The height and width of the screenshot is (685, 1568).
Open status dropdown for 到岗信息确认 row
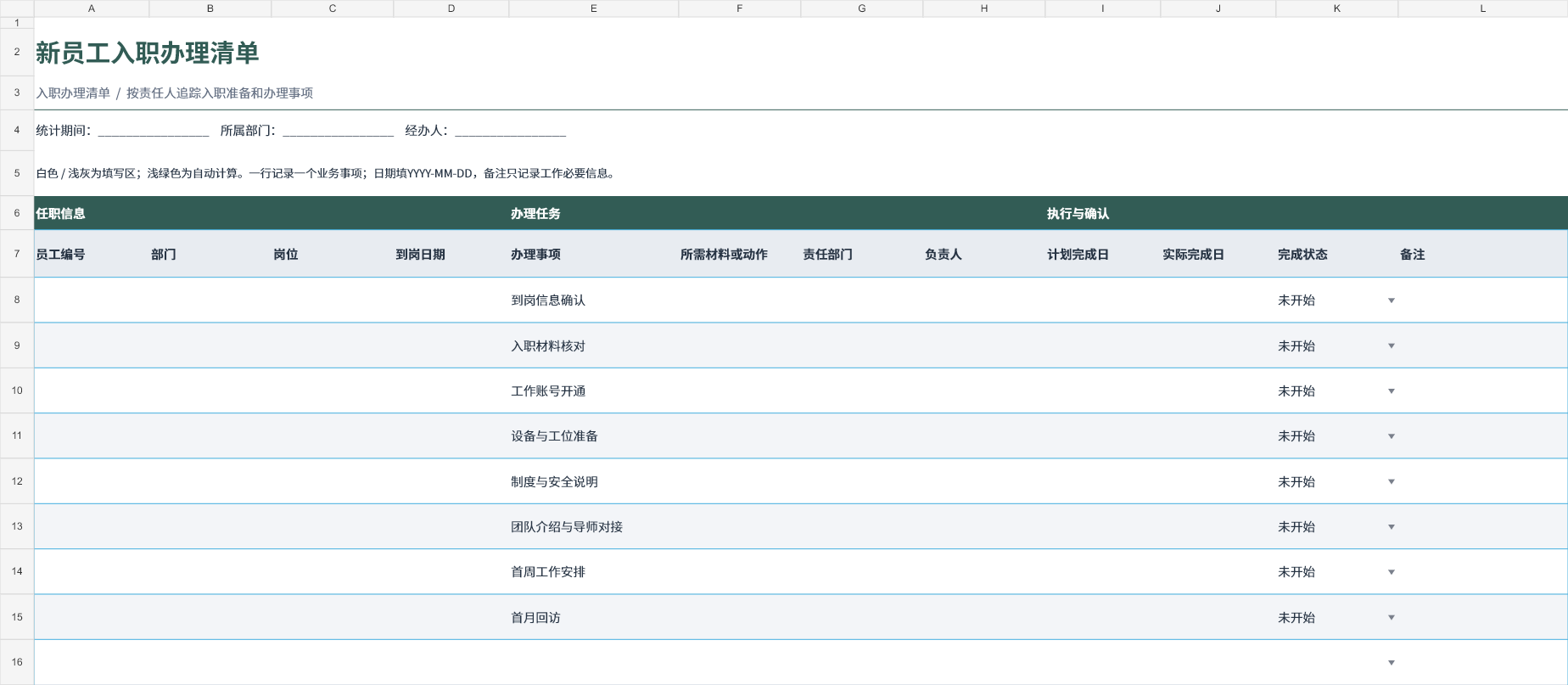point(1391,300)
